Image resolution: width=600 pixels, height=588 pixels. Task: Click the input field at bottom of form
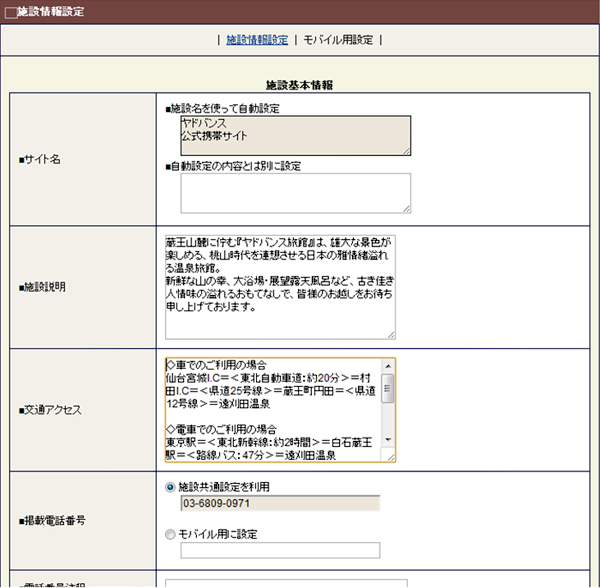(286, 583)
